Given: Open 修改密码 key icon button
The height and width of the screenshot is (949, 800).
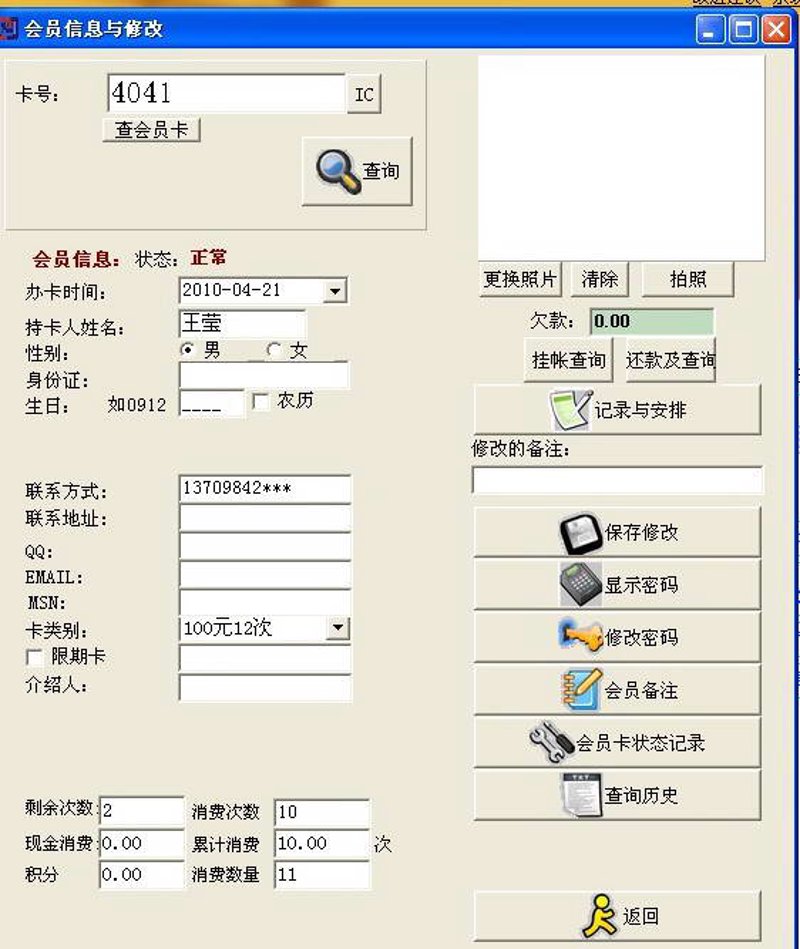Looking at the screenshot, I should [x=617, y=637].
